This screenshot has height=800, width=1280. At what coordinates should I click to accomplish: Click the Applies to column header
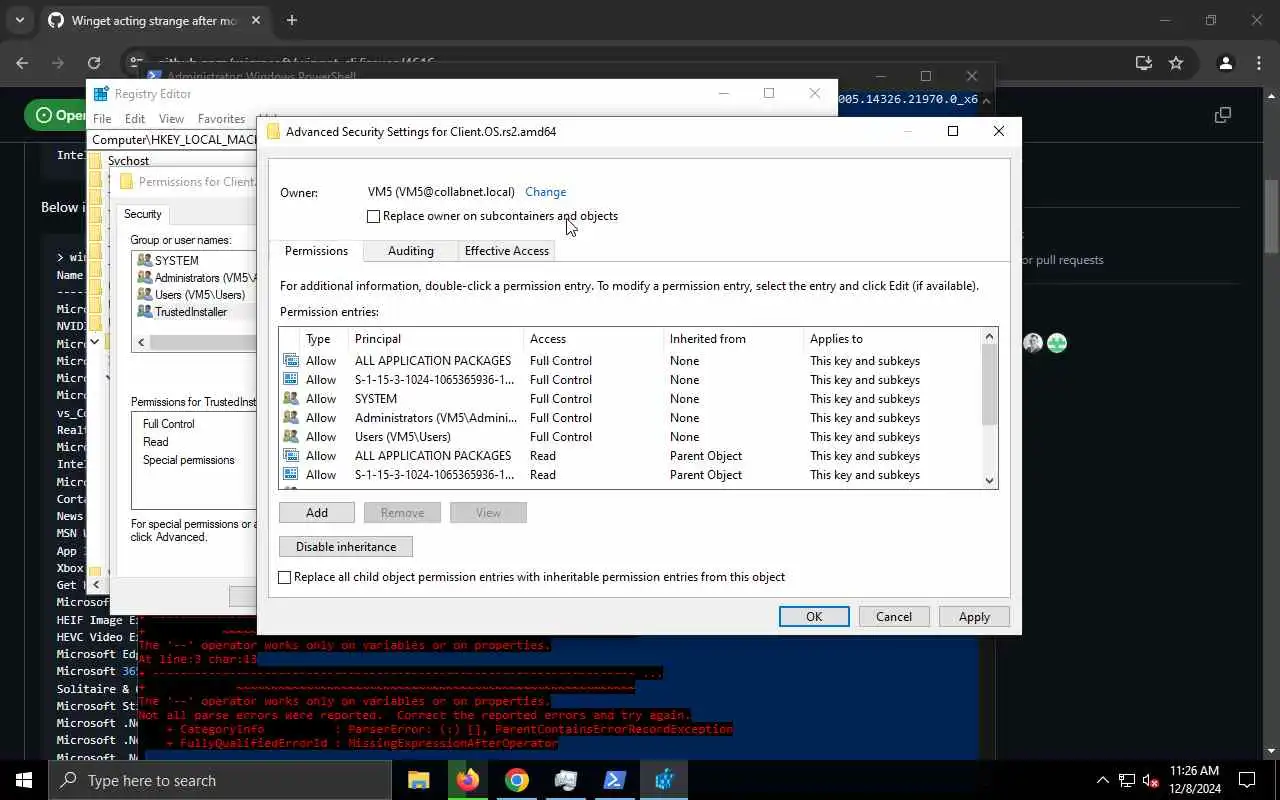click(x=892, y=339)
